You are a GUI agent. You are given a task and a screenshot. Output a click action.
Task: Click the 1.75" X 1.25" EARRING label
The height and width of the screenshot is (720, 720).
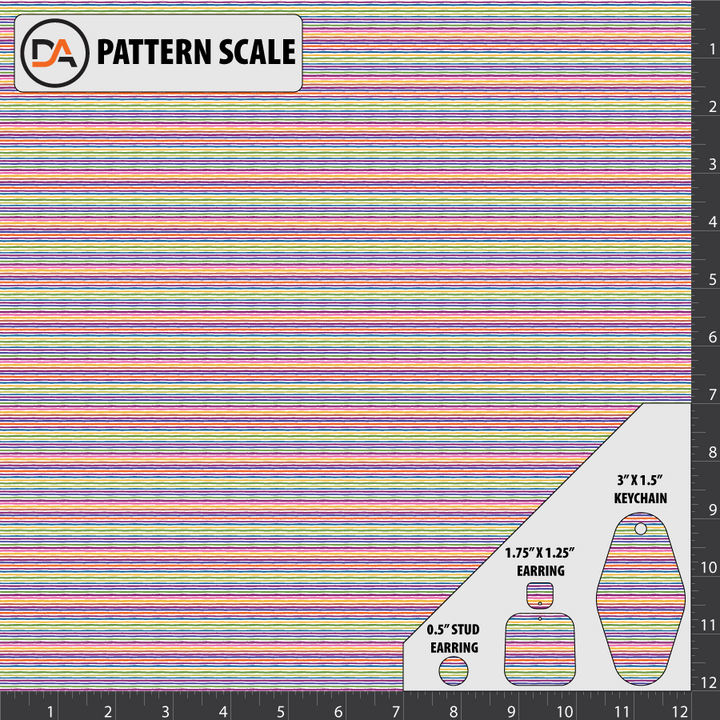pos(540,562)
